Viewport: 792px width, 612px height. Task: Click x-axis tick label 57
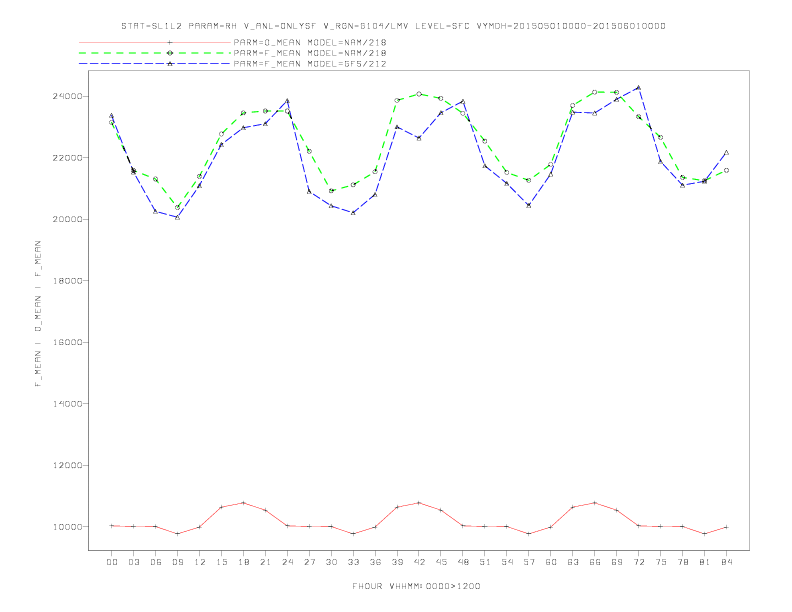pyautogui.click(x=529, y=562)
